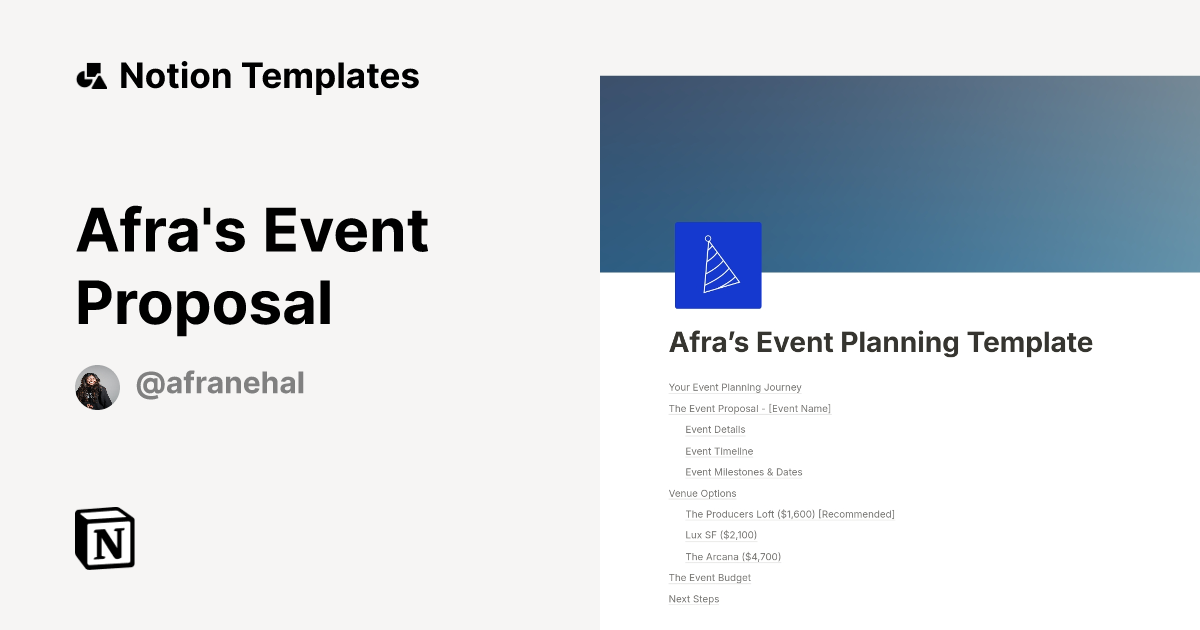
Task: Click the Notion Templates heading text
Action: 269,76
